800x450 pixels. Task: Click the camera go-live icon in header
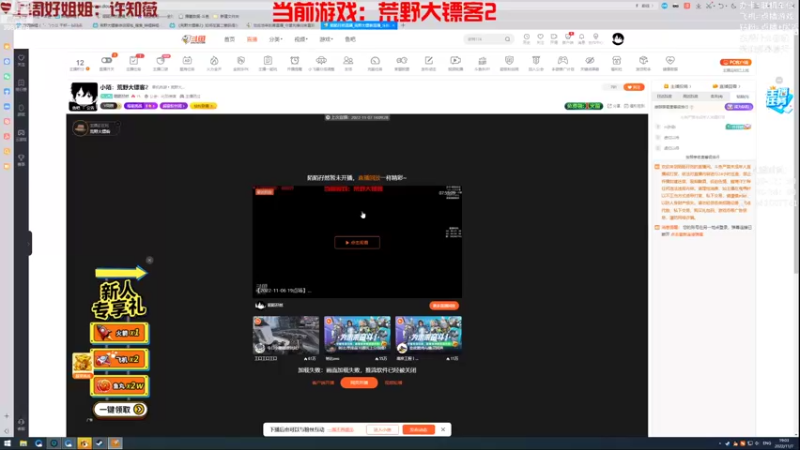554,37
